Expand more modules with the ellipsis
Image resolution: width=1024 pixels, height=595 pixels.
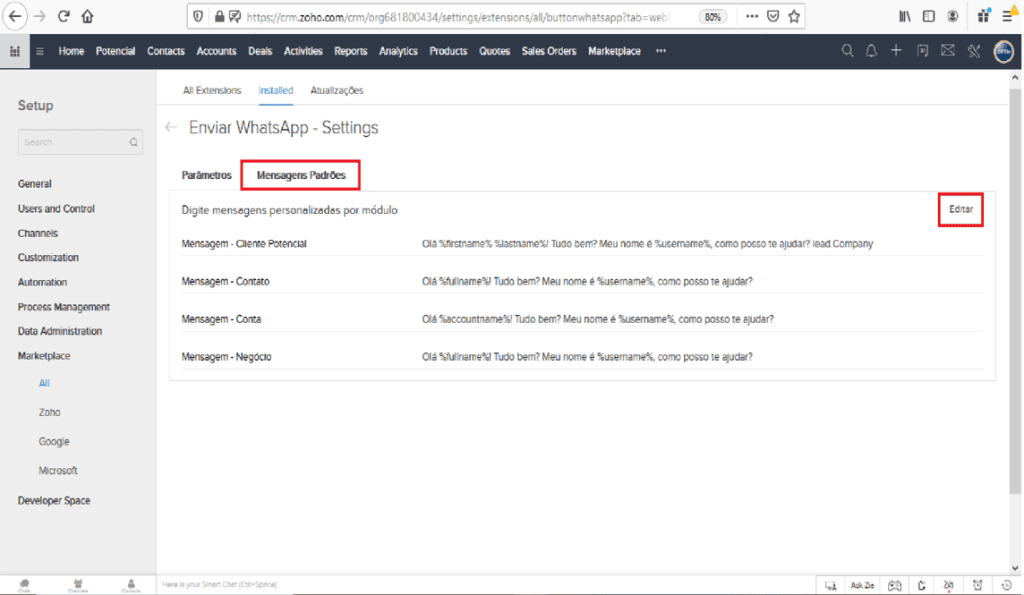pos(661,51)
